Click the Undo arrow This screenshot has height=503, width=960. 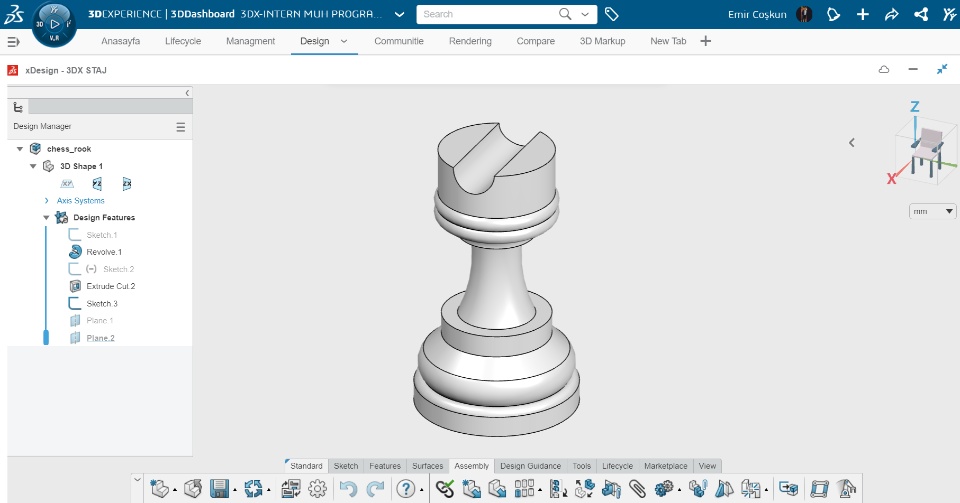pyautogui.click(x=348, y=488)
